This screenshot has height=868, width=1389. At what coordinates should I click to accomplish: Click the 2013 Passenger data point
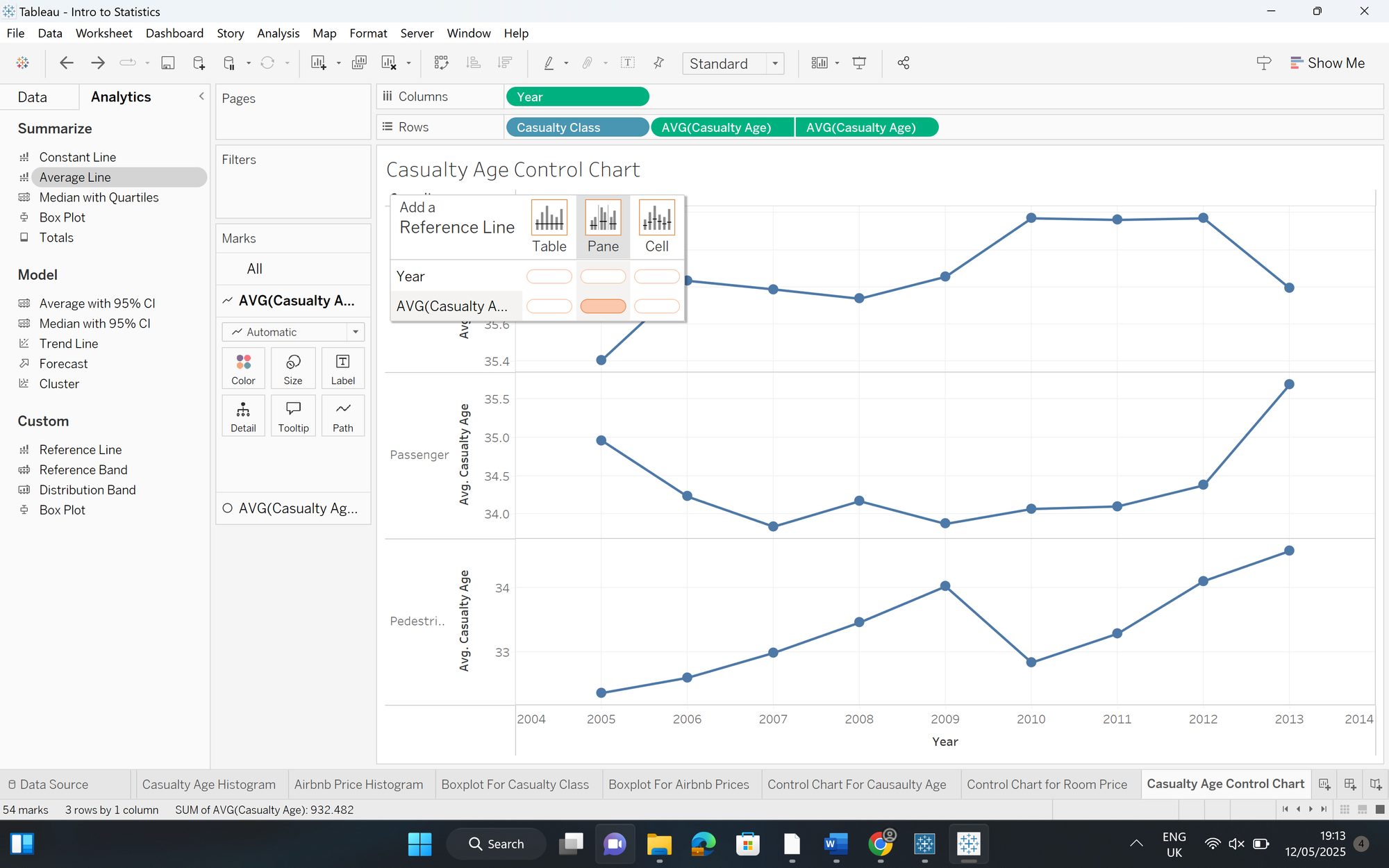pos(1289,384)
